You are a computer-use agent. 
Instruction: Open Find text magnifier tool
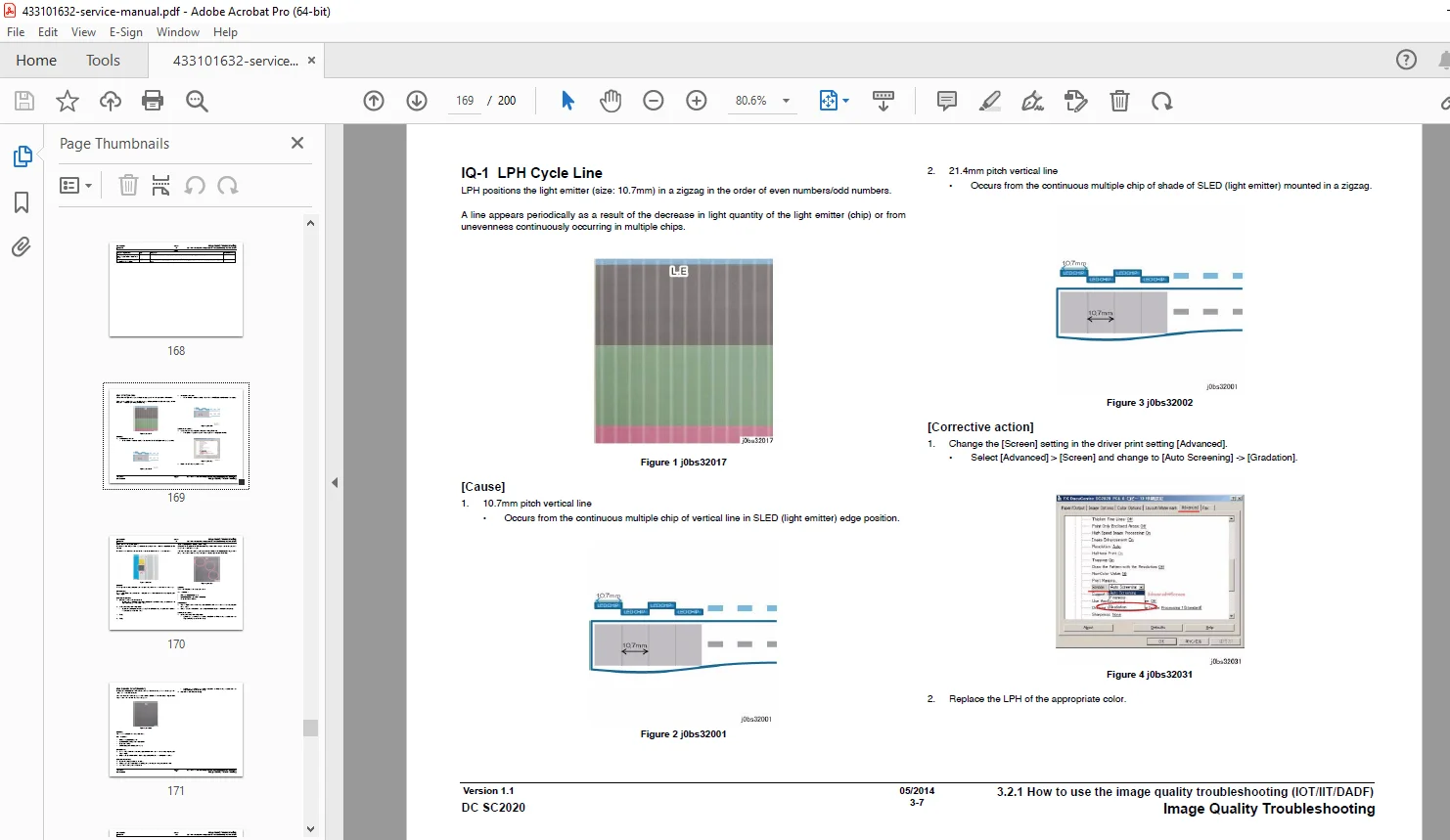pos(197,101)
